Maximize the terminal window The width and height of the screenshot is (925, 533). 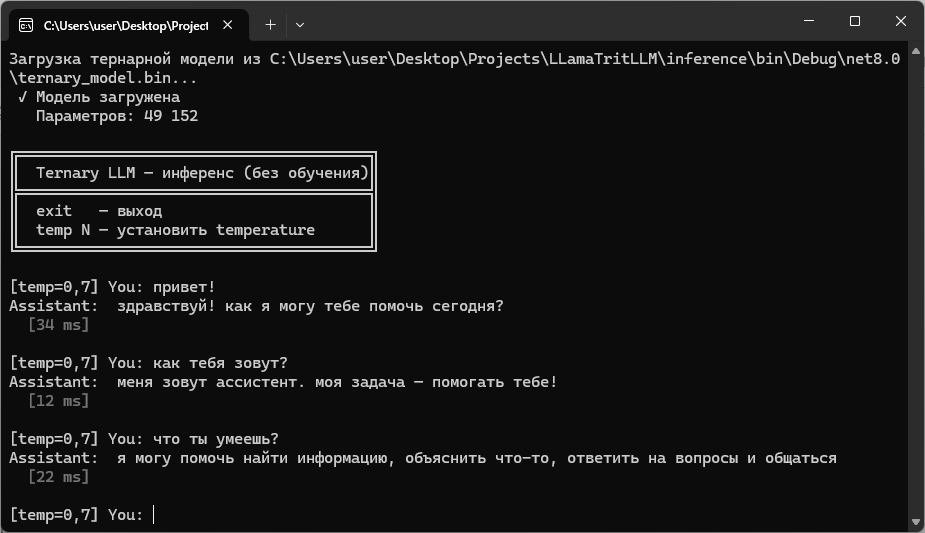click(x=854, y=21)
